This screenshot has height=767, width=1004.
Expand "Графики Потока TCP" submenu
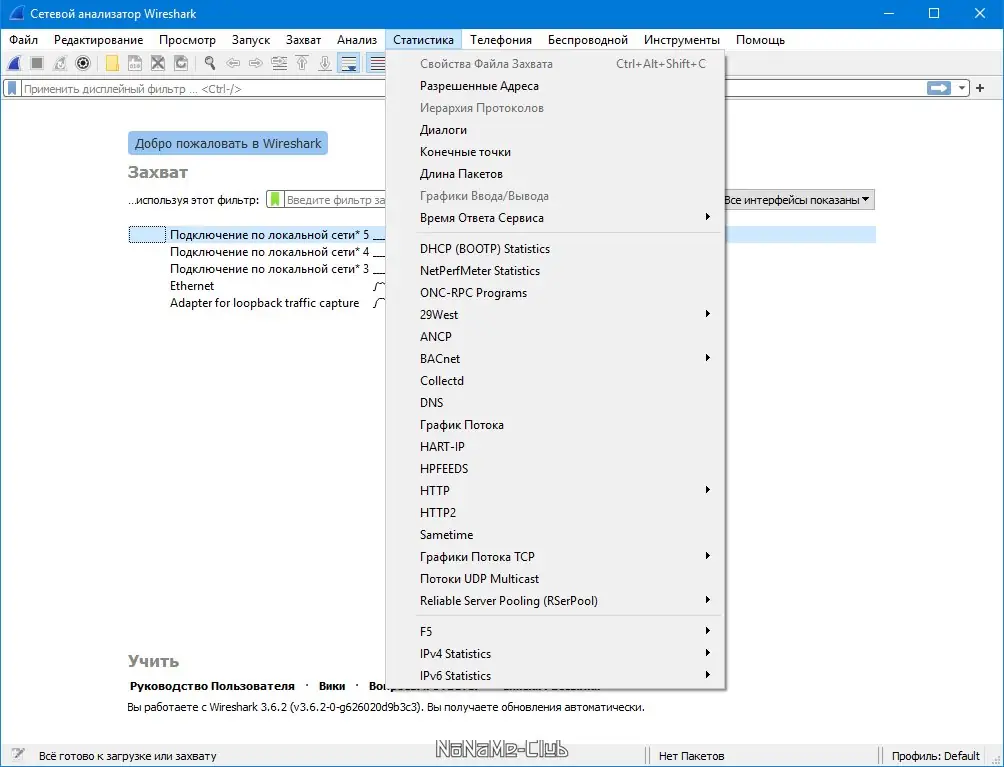pyautogui.click(x=555, y=556)
